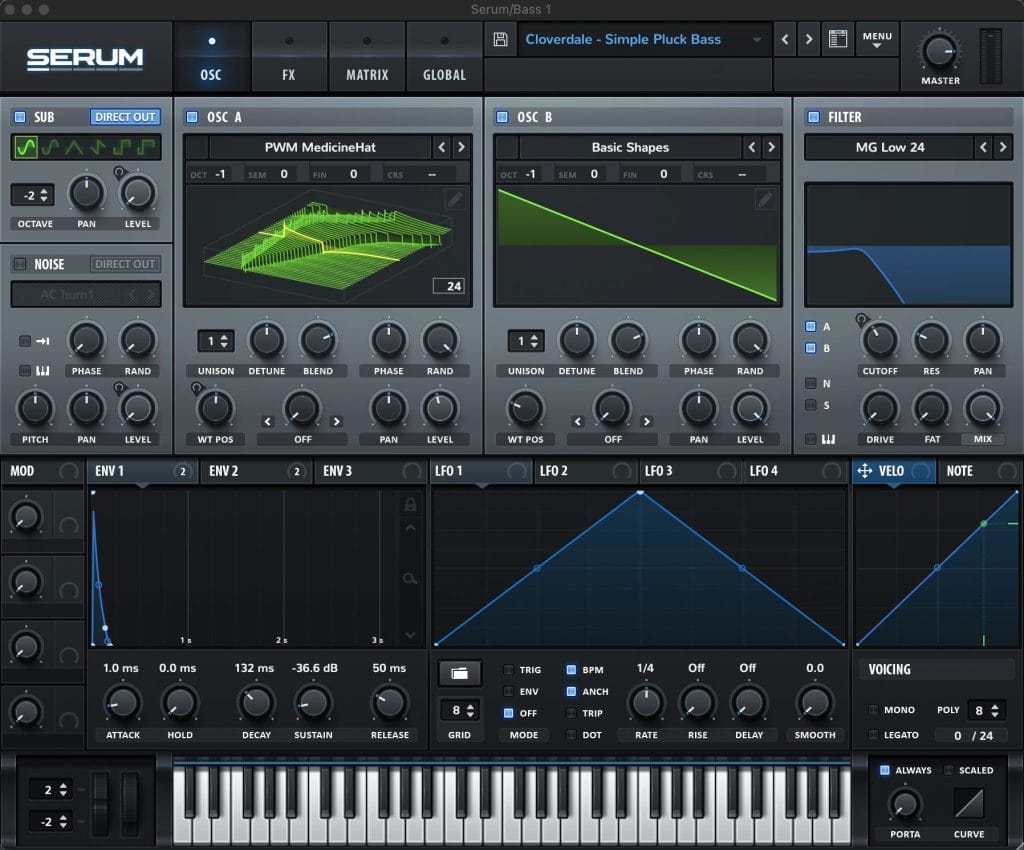The width and height of the screenshot is (1024, 850).
Task: Enable MONO voicing checkbox
Action: tap(873, 710)
